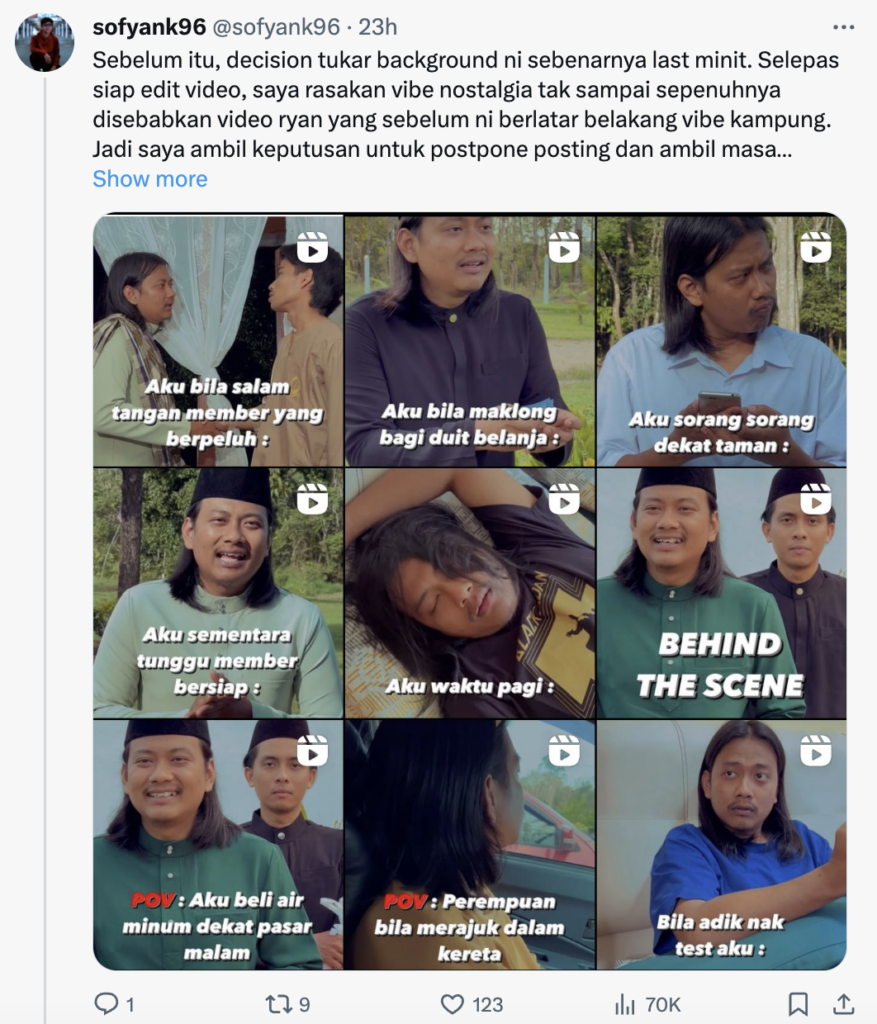Repost the tweet via retweet icon
Image resolution: width=877 pixels, height=1024 pixels.
279,1004
